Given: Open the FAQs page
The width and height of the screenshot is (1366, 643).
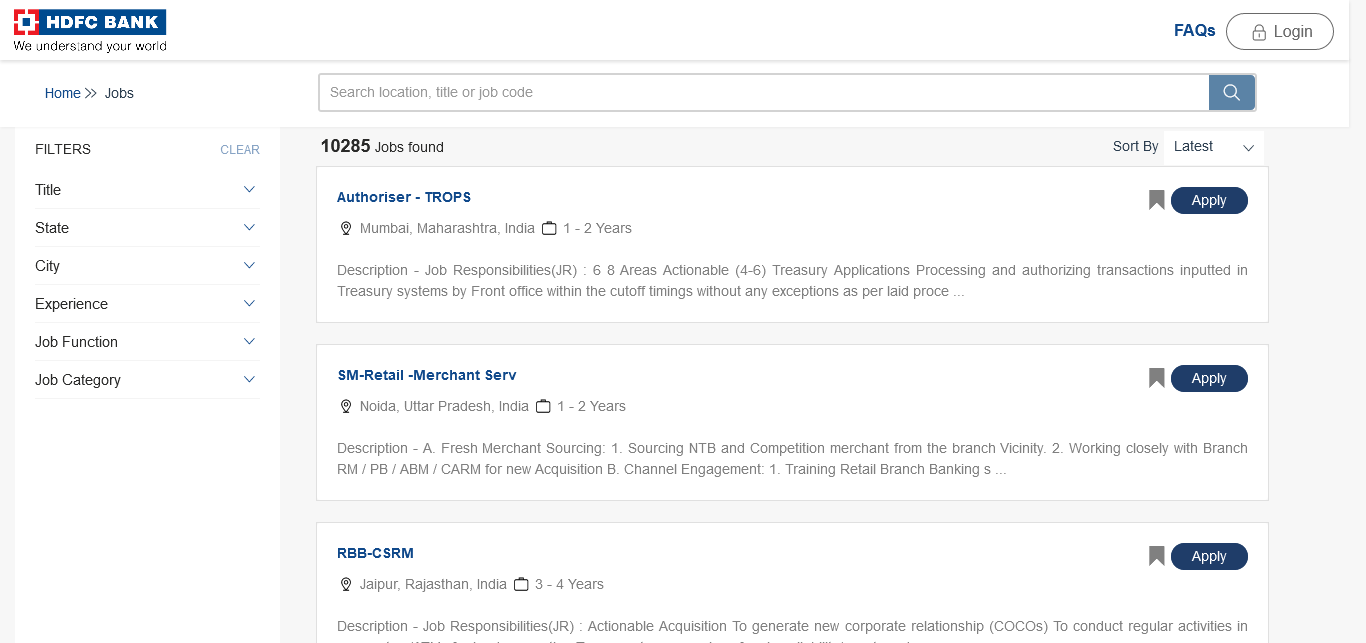Looking at the screenshot, I should point(1194,31).
